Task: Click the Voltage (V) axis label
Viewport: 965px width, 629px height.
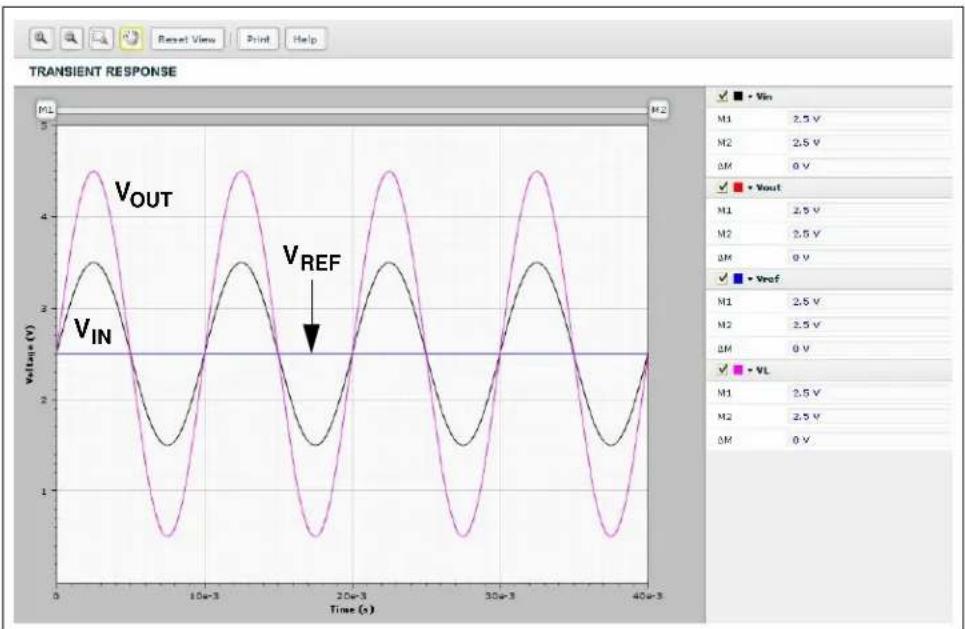Action: coord(29,355)
